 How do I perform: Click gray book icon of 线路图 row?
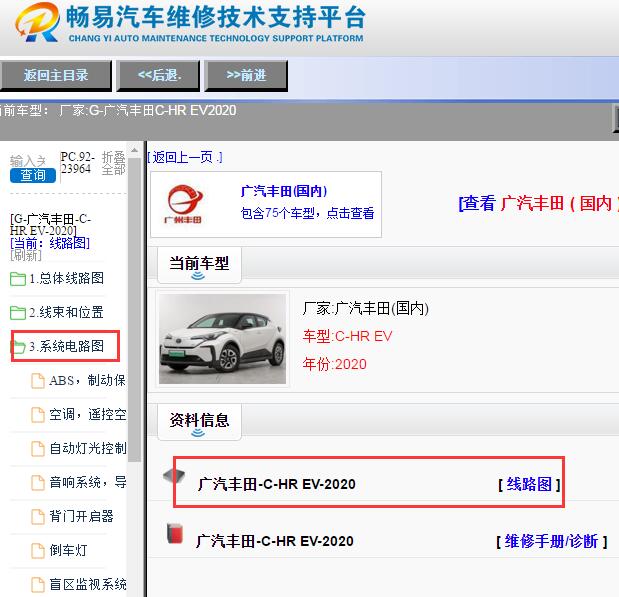174,476
